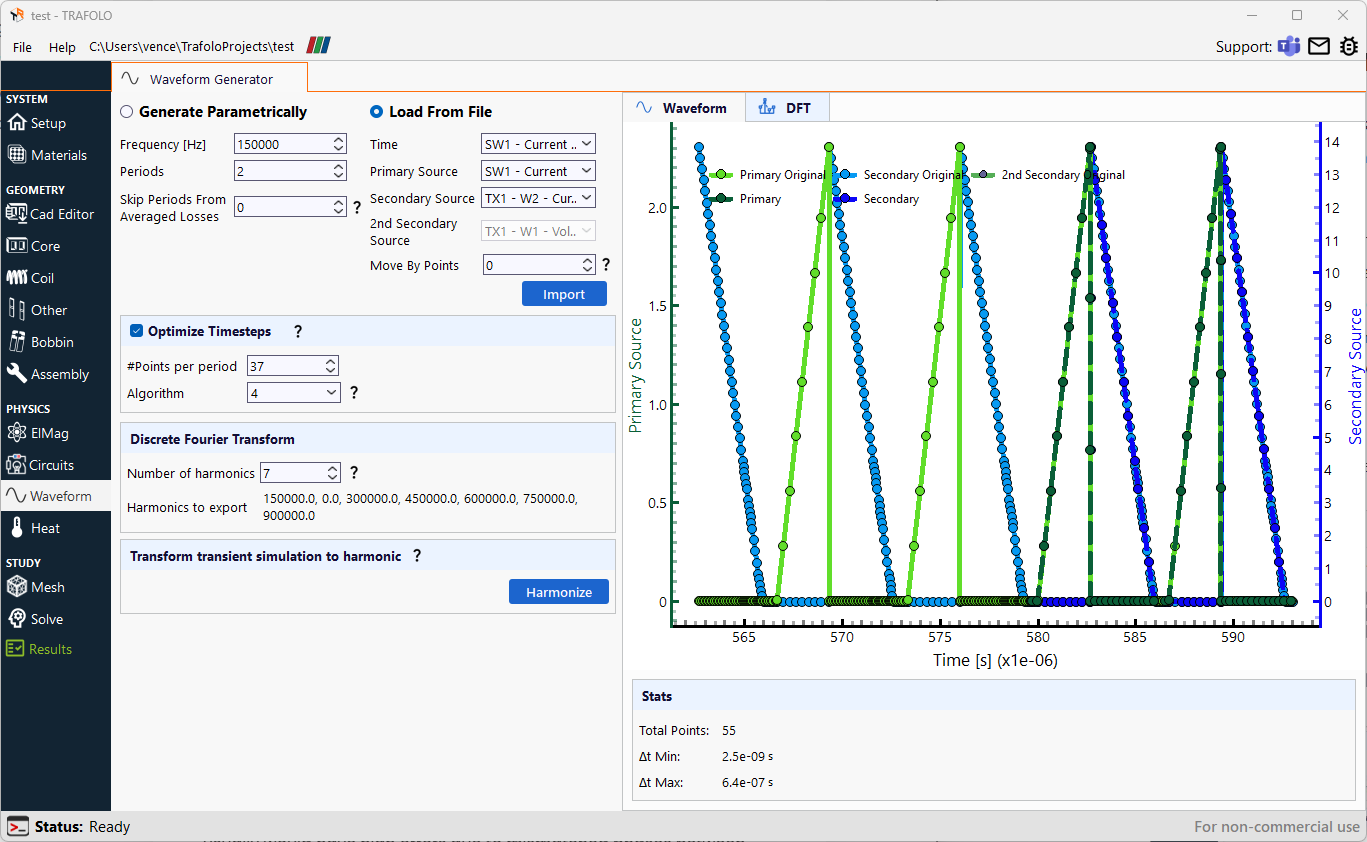Click help question mark beside Transform transient simulation

[417, 556]
